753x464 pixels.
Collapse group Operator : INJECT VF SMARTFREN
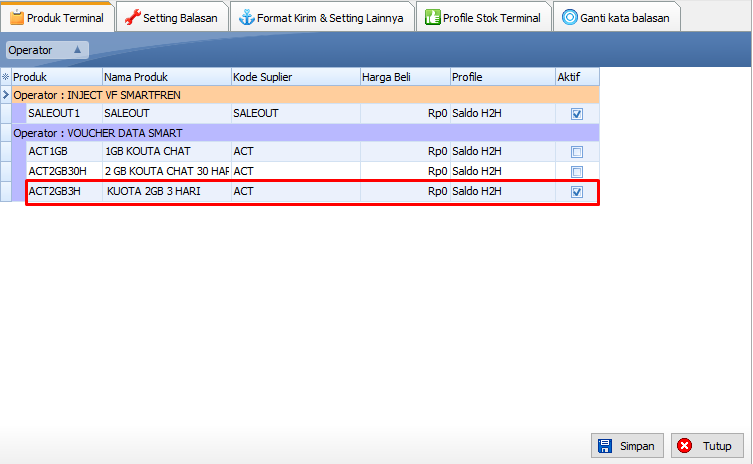pos(305,95)
